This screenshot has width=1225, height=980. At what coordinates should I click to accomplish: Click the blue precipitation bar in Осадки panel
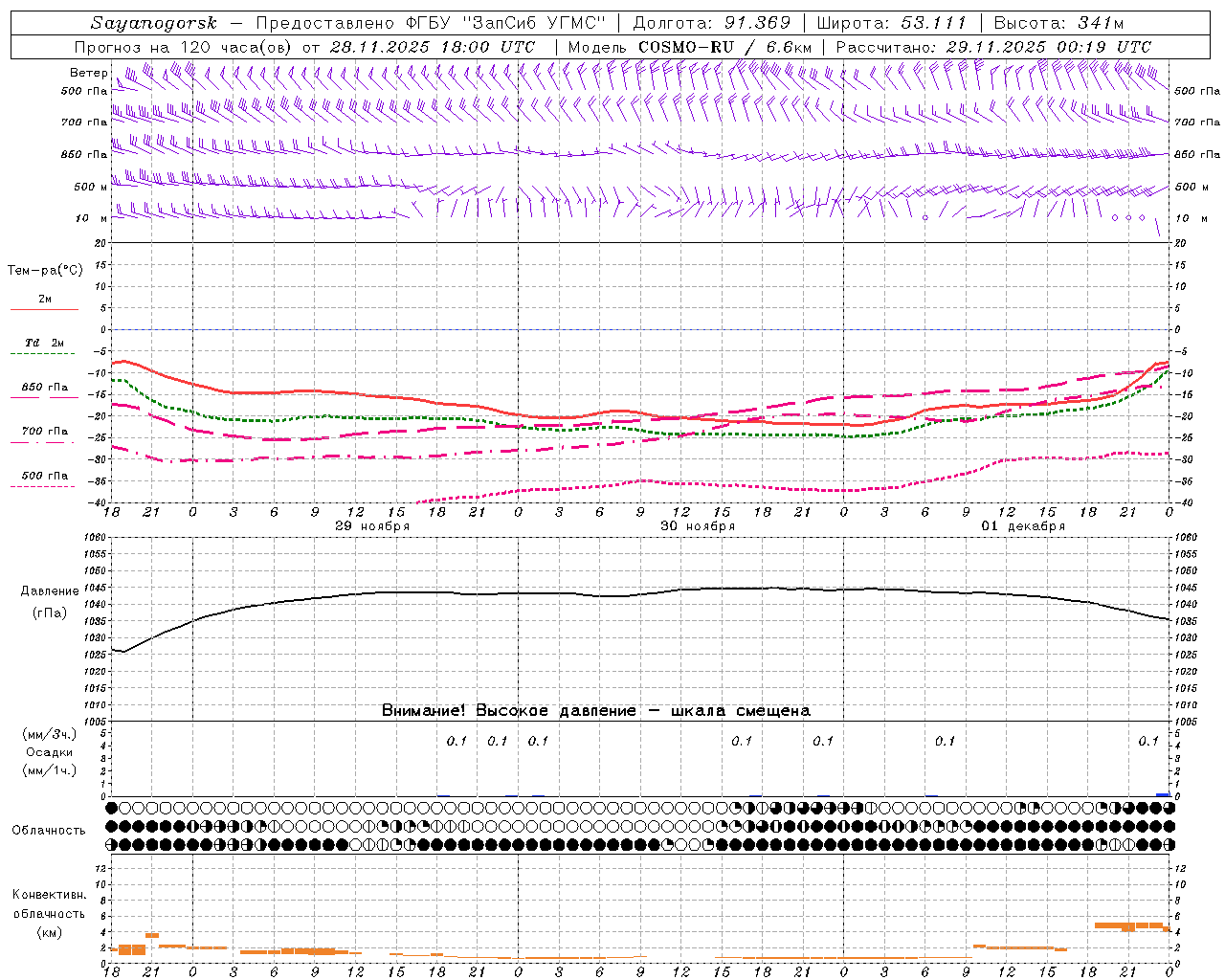point(1163,794)
